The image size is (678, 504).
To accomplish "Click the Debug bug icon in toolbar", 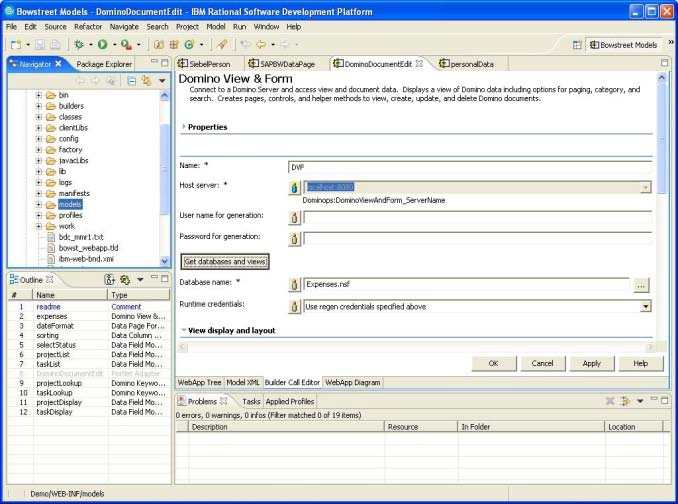I will [79, 45].
